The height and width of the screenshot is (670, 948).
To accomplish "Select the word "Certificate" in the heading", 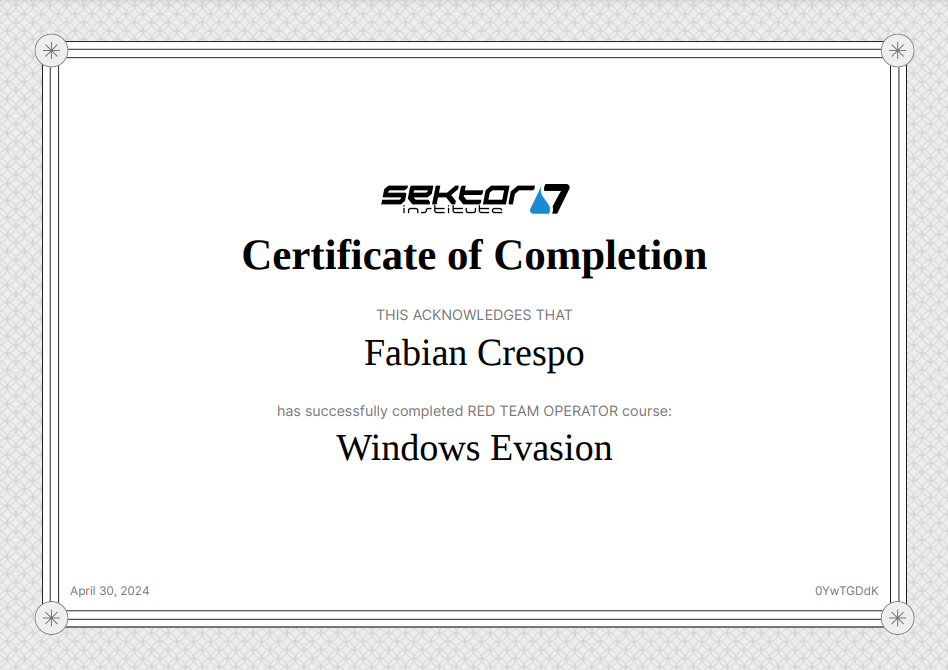I will 338,255.
